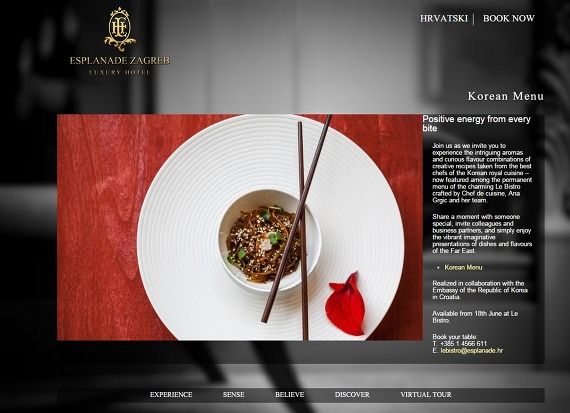
Task: Select the Sense navigation item
Action: point(234,394)
